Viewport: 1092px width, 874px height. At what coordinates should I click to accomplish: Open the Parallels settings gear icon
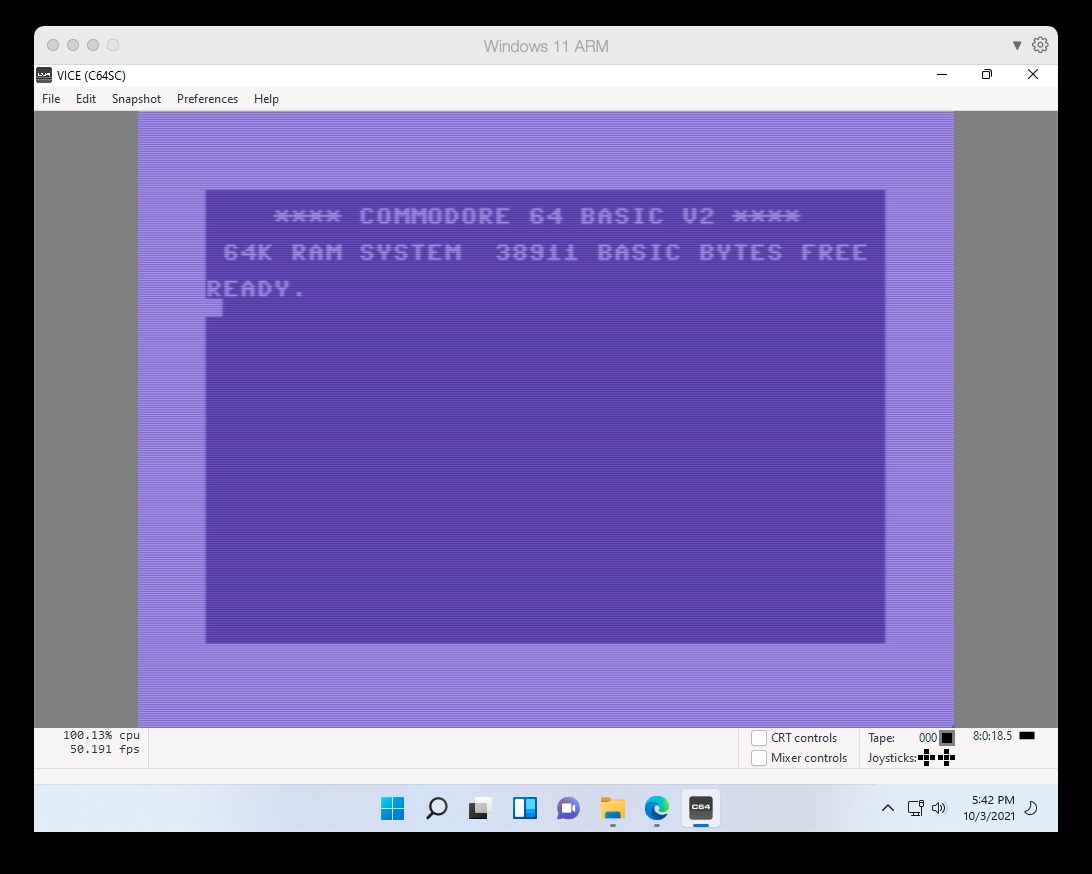click(1040, 45)
